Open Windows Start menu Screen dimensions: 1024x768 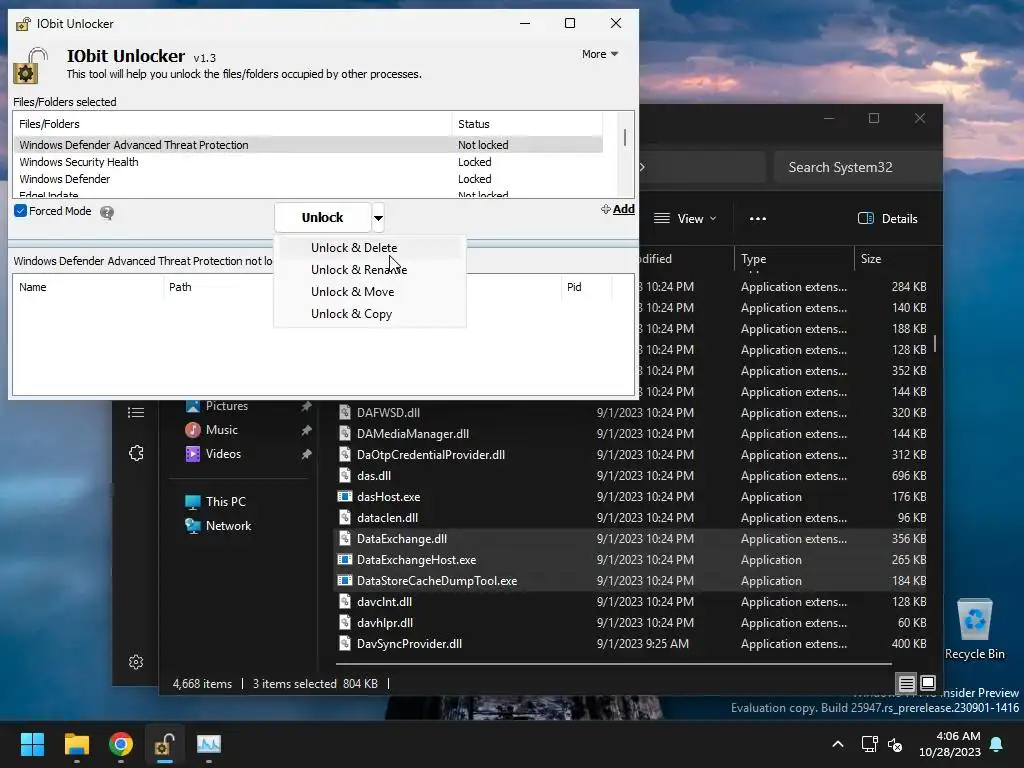tap(32, 744)
